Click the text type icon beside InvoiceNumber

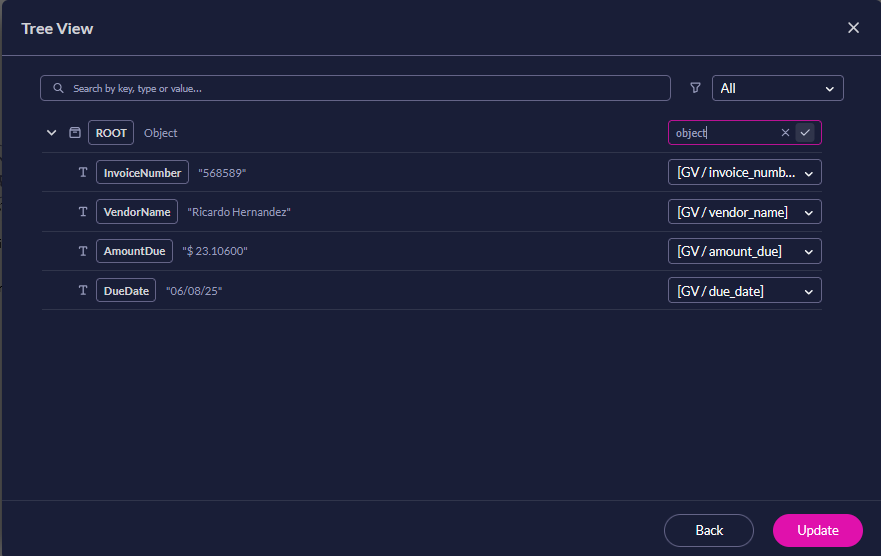click(x=83, y=173)
